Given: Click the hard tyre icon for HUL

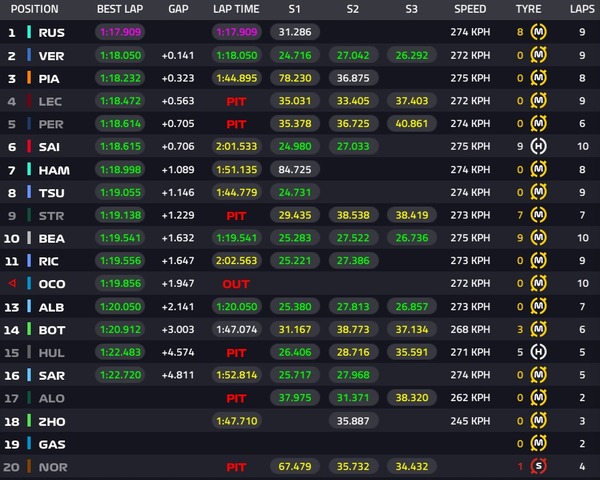Looking at the screenshot, I should pos(539,352).
